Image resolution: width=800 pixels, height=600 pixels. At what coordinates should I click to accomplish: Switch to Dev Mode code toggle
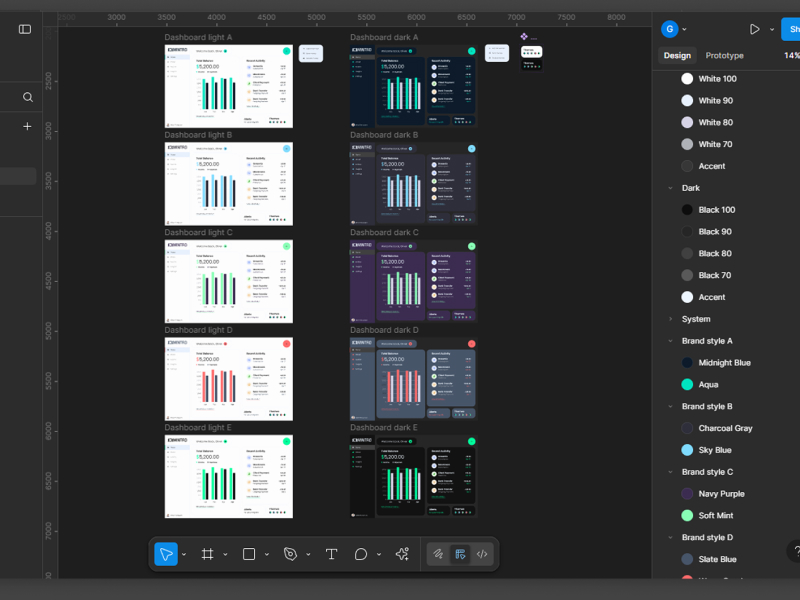pos(482,554)
